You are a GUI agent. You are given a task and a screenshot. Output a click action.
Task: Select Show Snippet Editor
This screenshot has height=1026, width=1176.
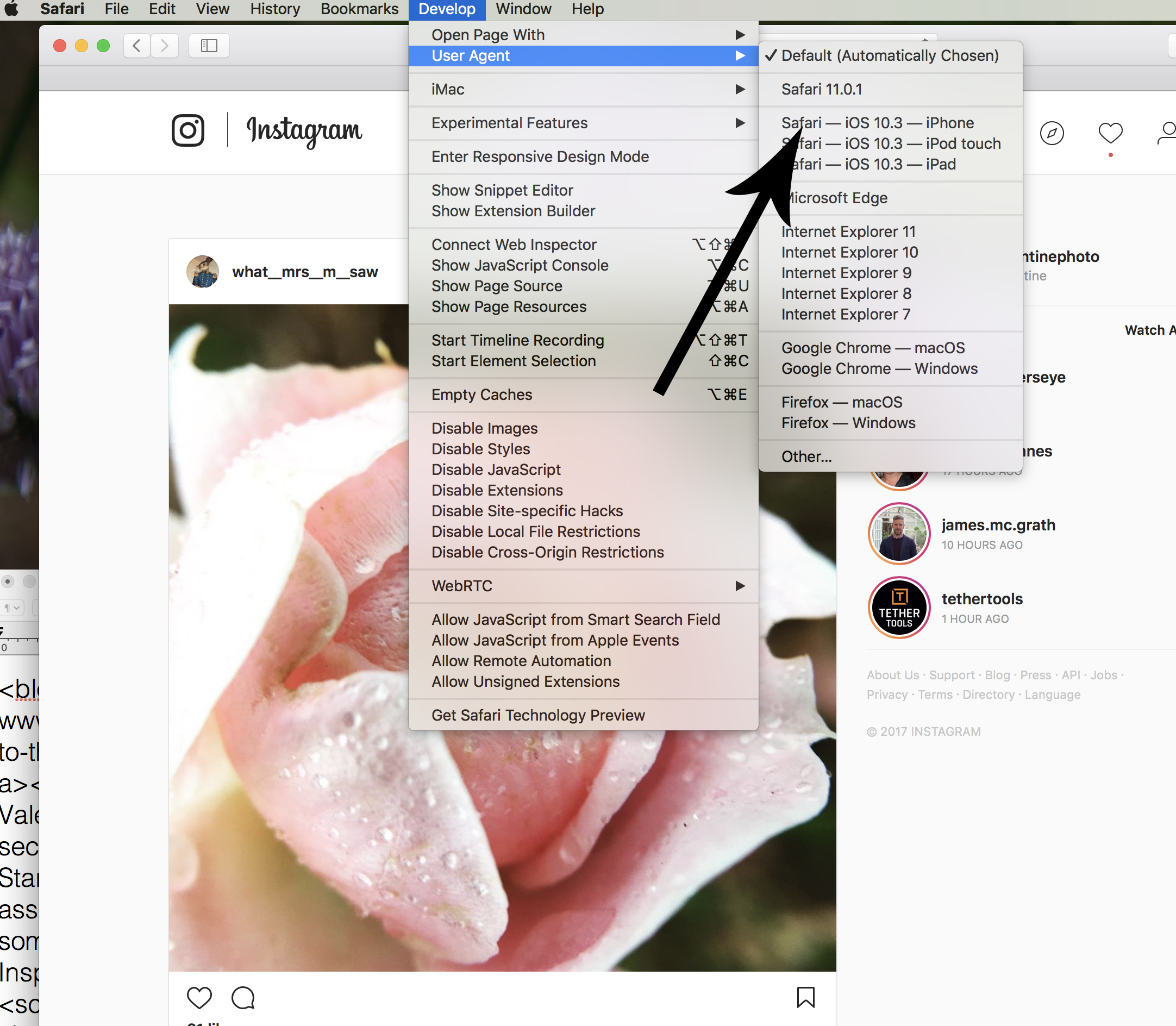click(x=584, y=191)
